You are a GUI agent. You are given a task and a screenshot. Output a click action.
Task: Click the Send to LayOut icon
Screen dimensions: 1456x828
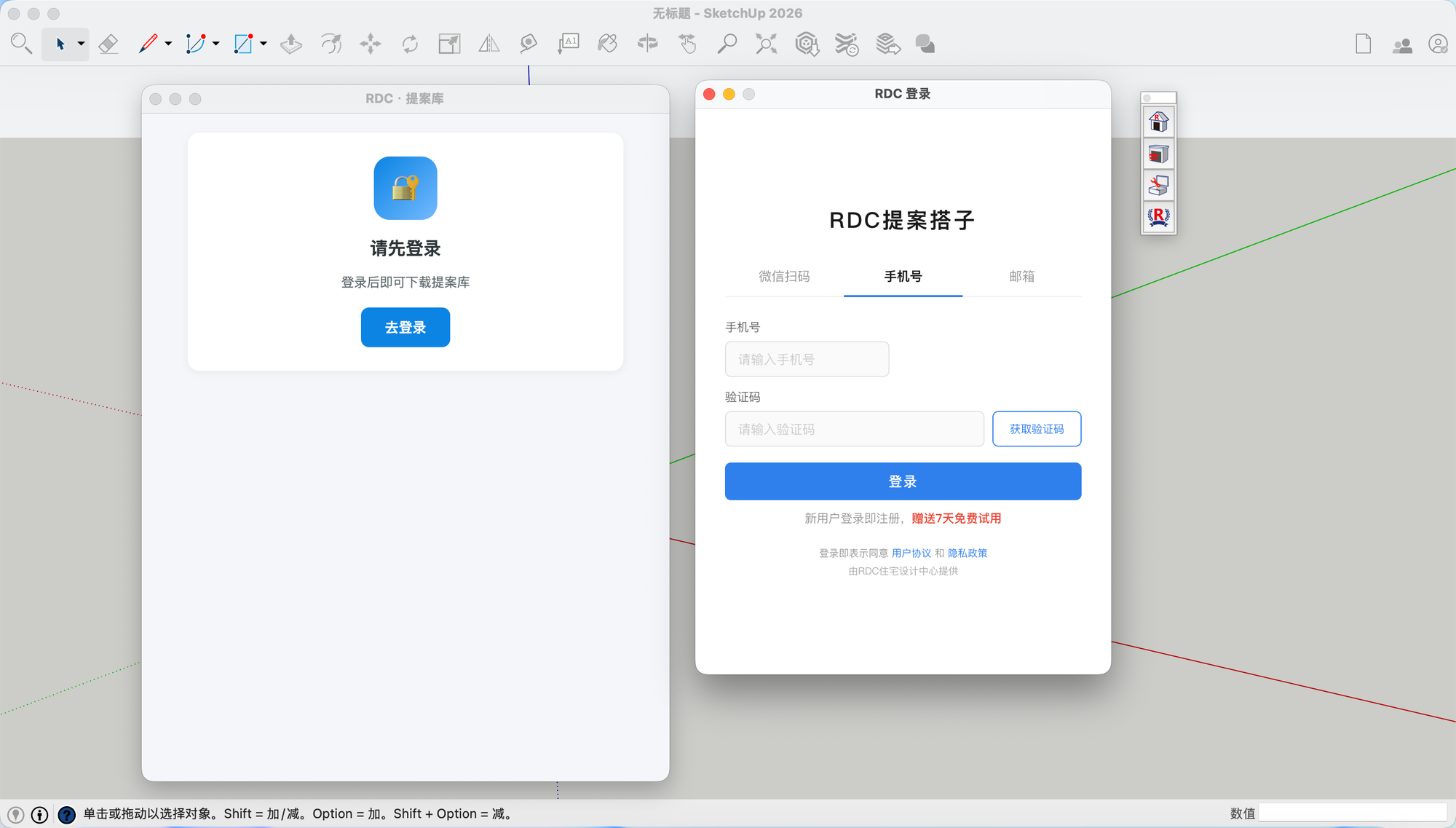pyautogui.click(x=887, y=44)
